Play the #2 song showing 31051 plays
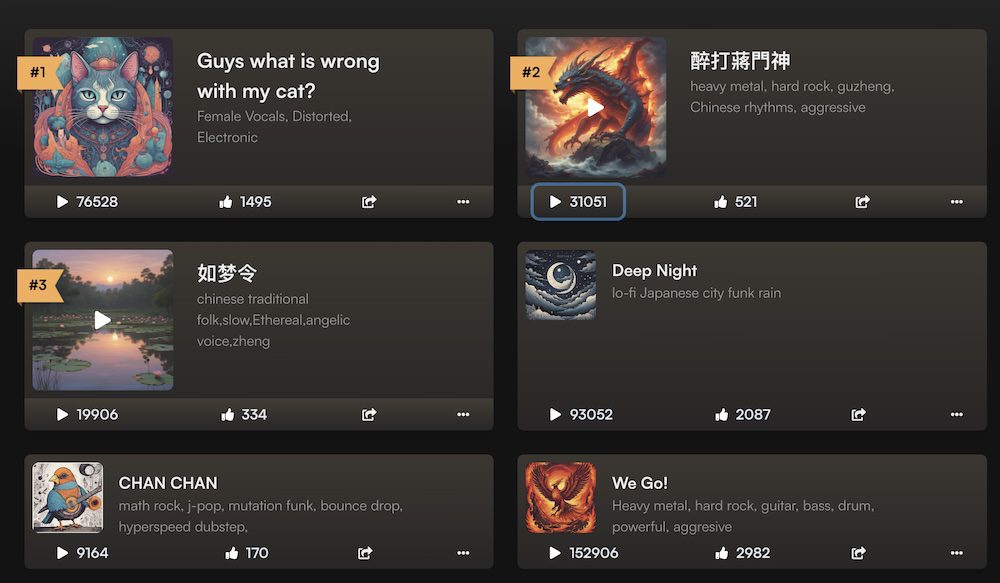This screenshot has width=1000, height=583. tap(578, 202)
